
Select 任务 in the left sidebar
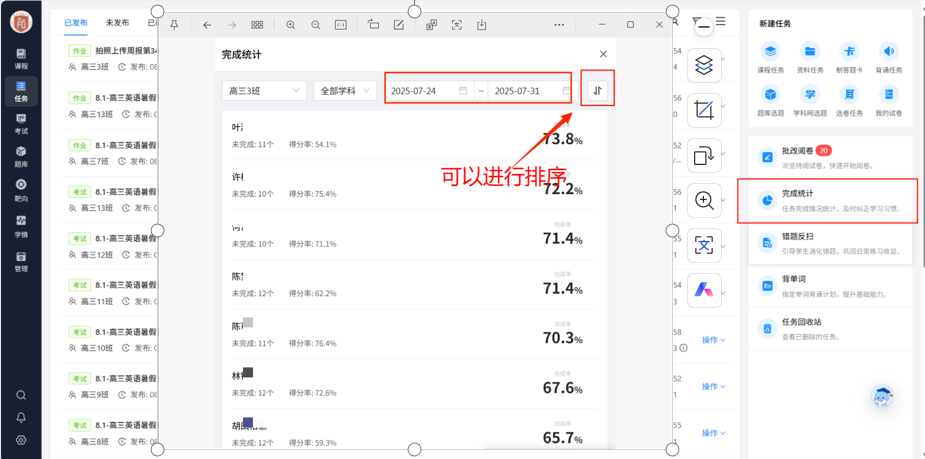21,91
